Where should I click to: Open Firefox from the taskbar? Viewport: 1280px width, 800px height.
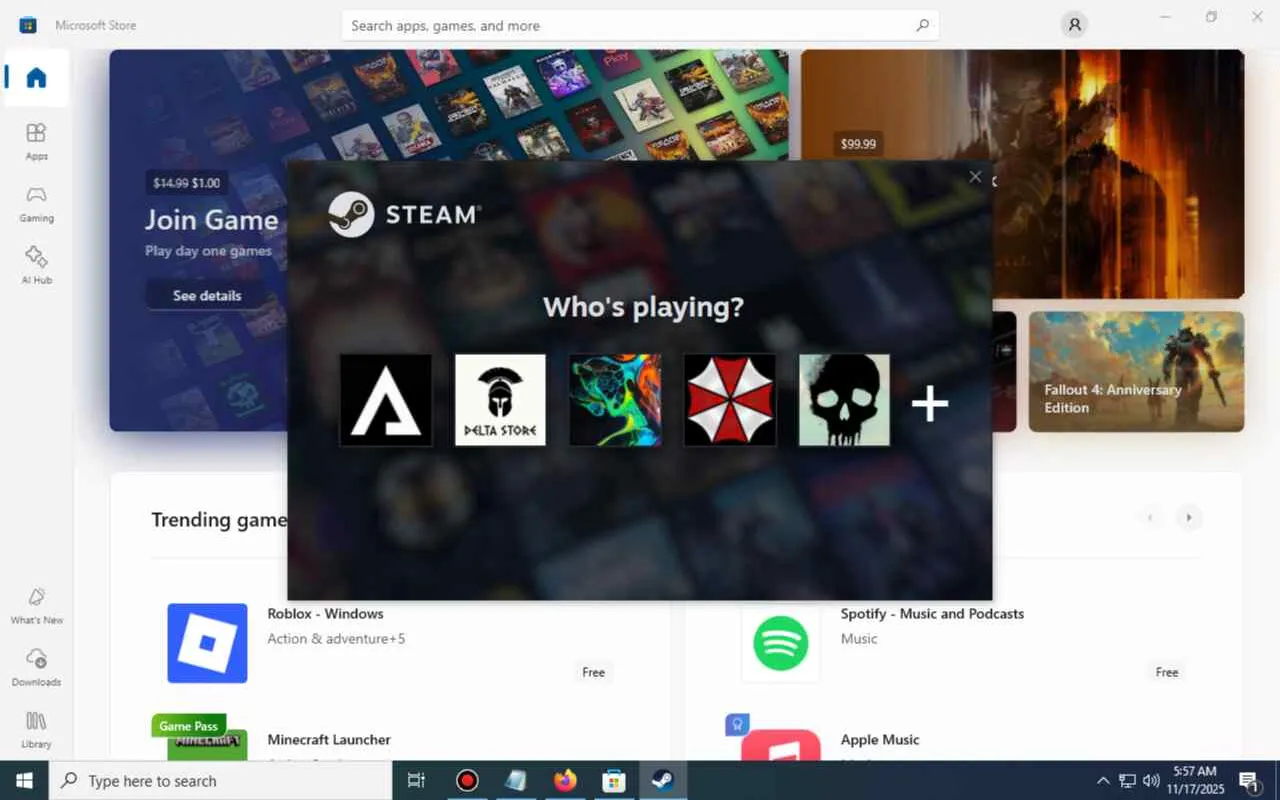click(565, 780)
